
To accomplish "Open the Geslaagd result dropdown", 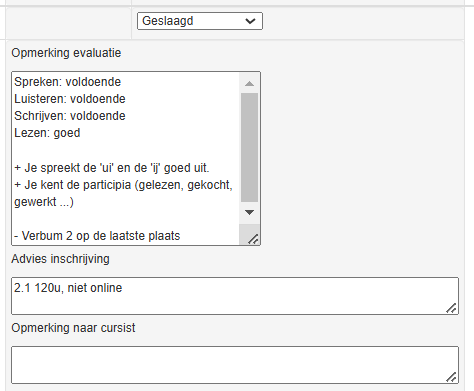I will [200, 21].
